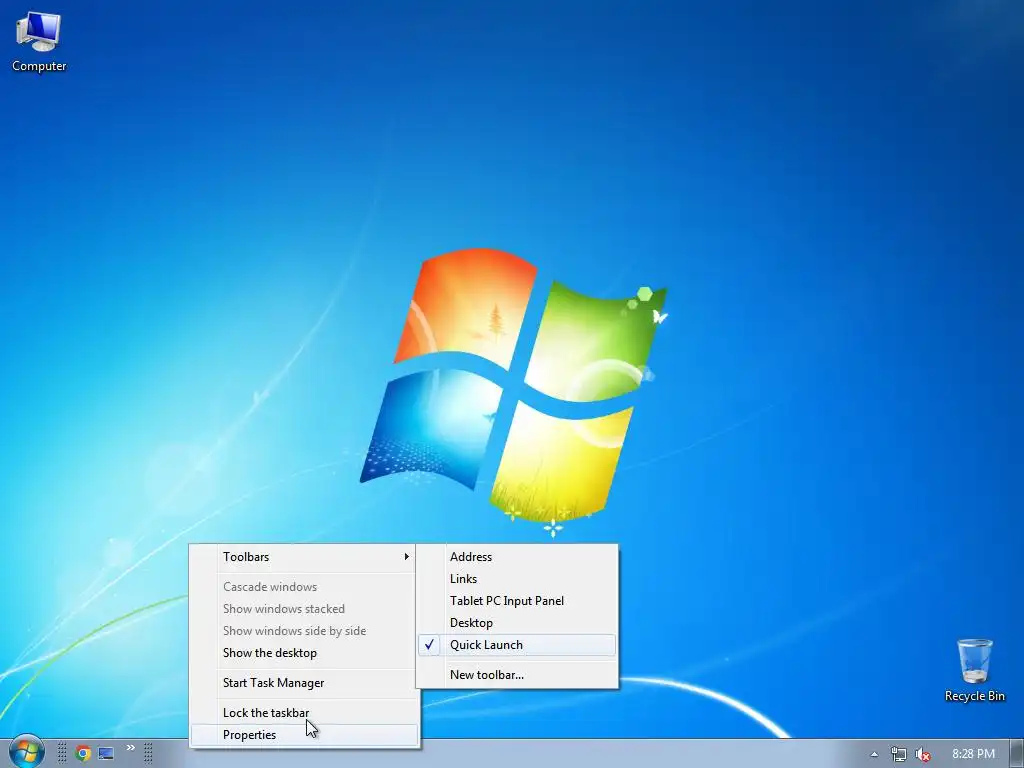This screenshot has height=768, width=1024.
Task: Enable the Address toolbar
Action: tap(516, 557)
